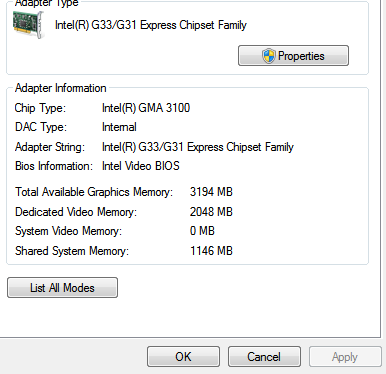Click the Adapter Information group heading
Screen dimensions: 386x374
tap(61, 88)
